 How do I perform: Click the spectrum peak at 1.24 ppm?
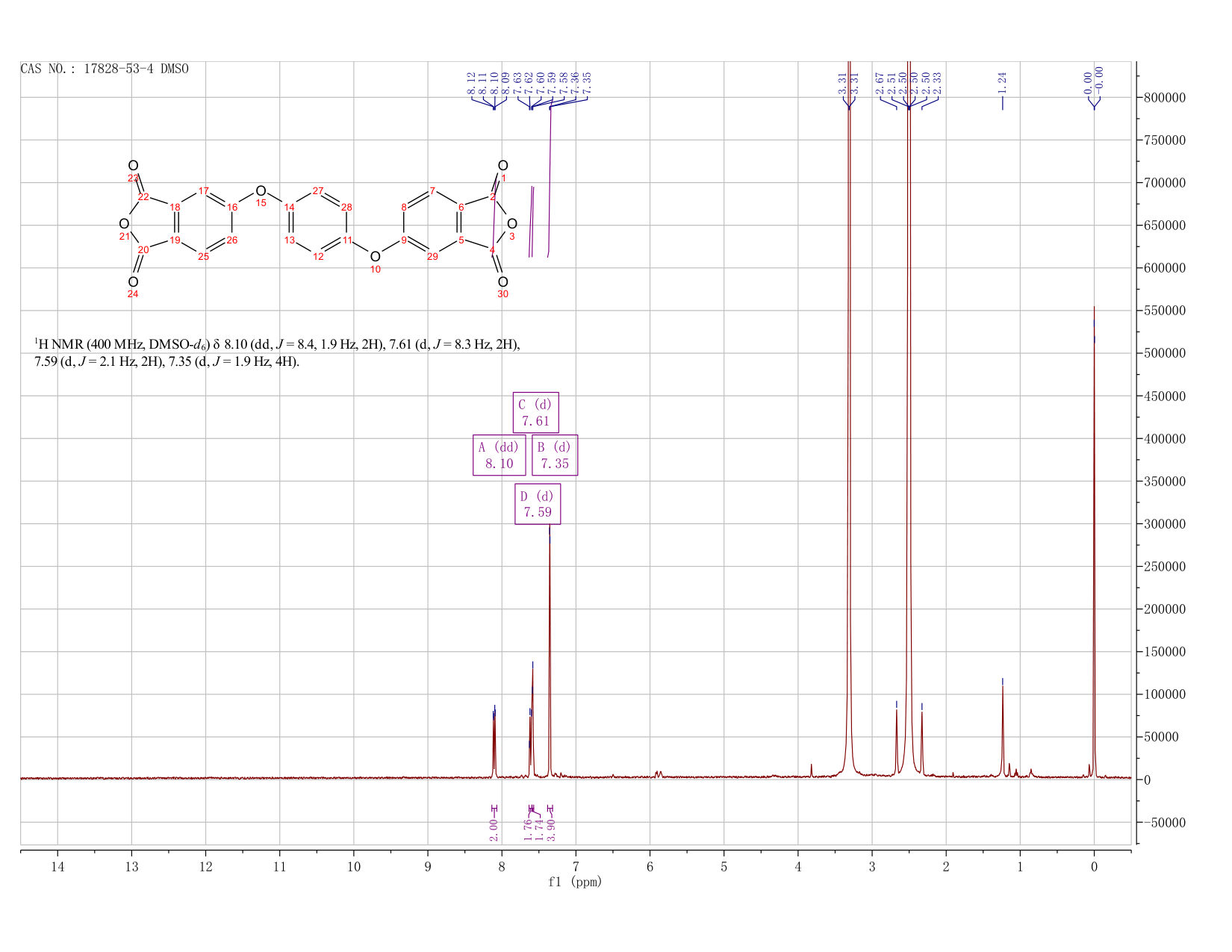coord(1002,732)
